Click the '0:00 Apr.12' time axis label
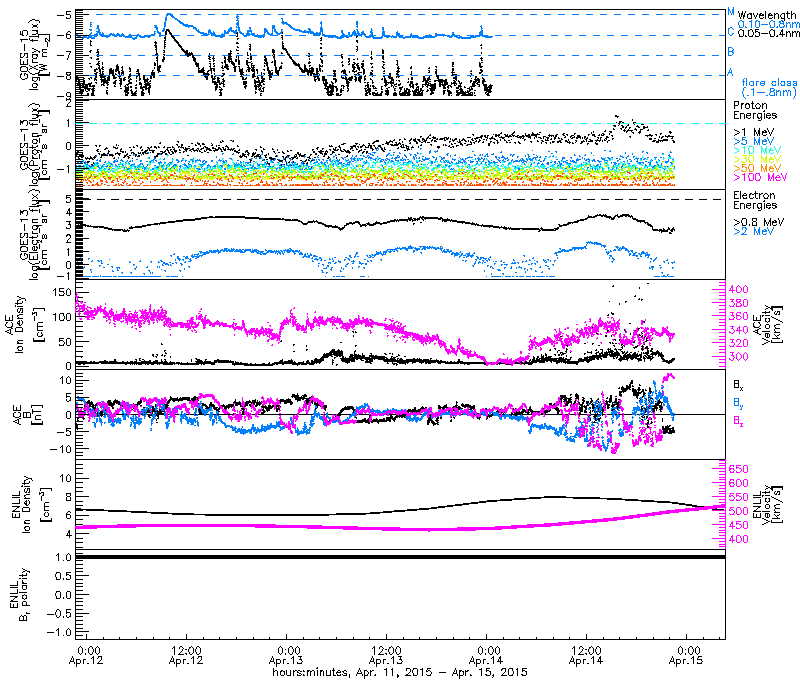 point(86,656)
